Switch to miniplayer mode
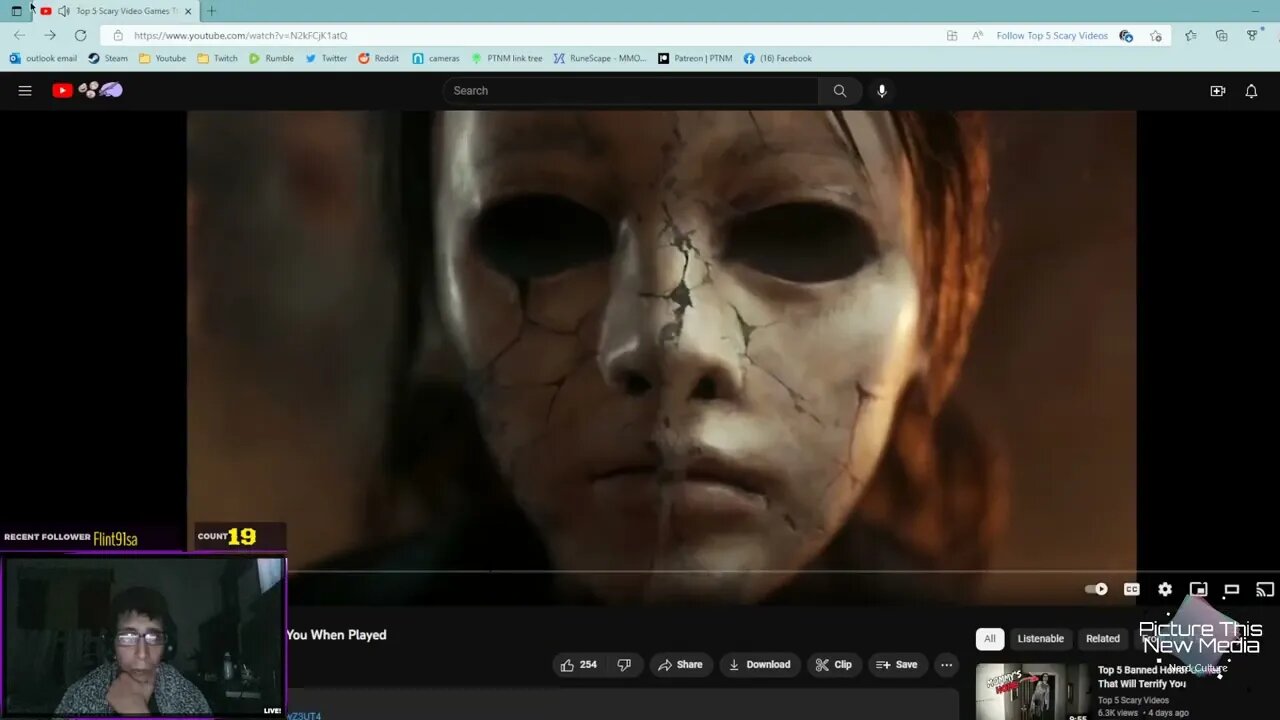The image size is (1280, 720). click(1198, 589)
